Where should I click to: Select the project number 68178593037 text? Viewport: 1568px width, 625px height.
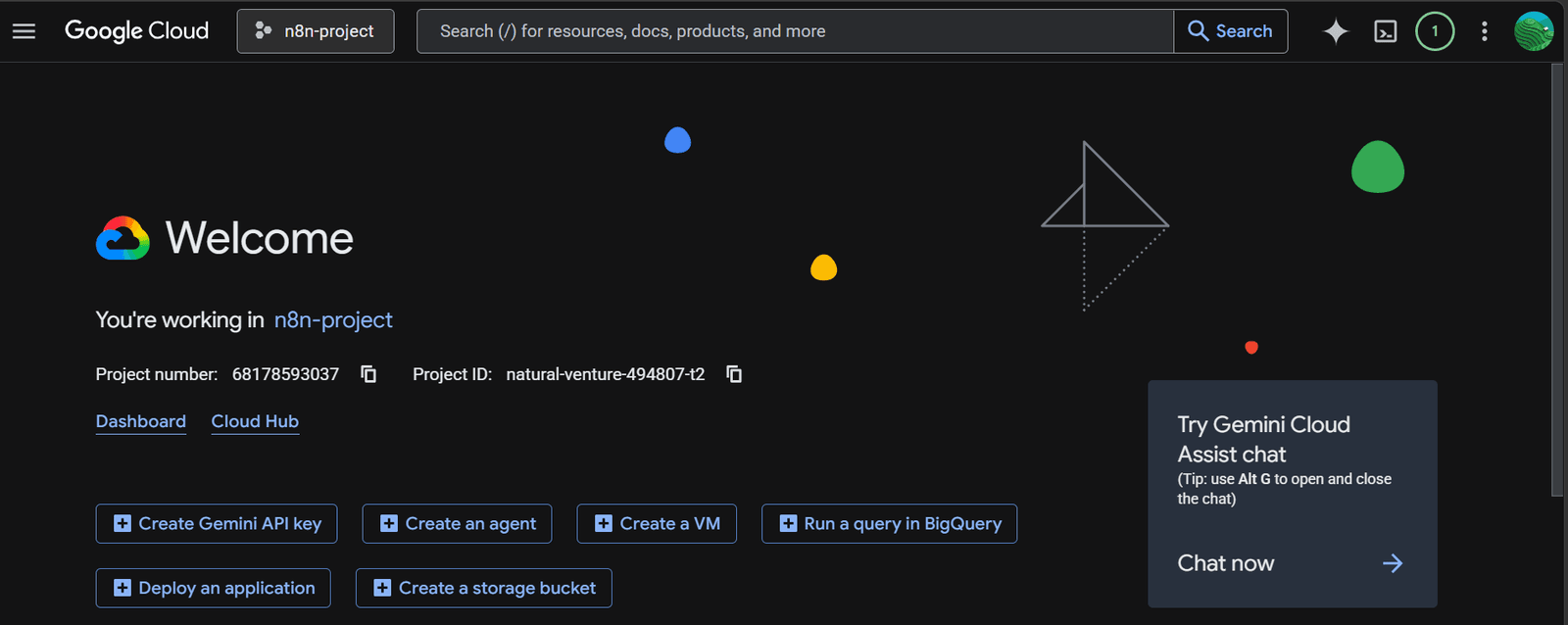285,374
